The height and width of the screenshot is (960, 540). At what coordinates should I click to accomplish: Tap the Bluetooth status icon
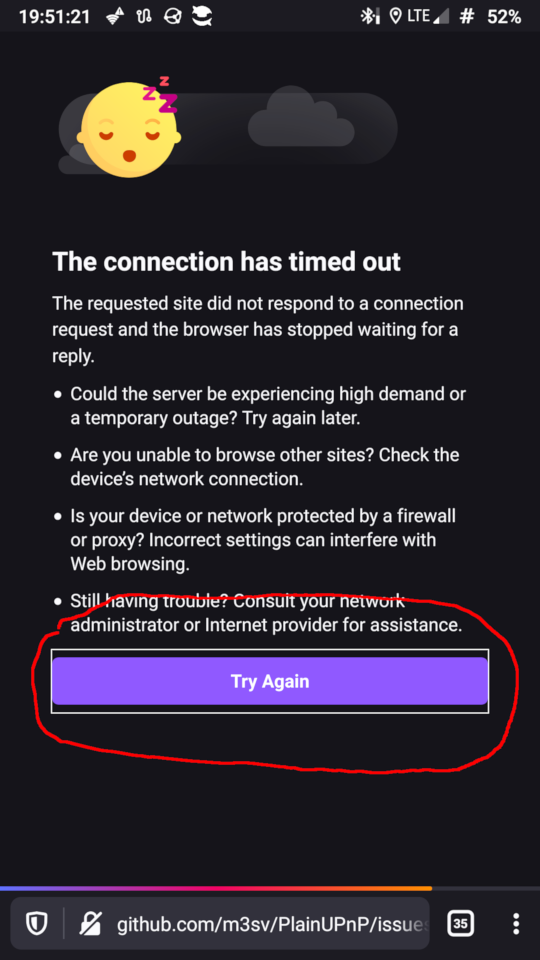pyautogui.click(x=370, y=17)
